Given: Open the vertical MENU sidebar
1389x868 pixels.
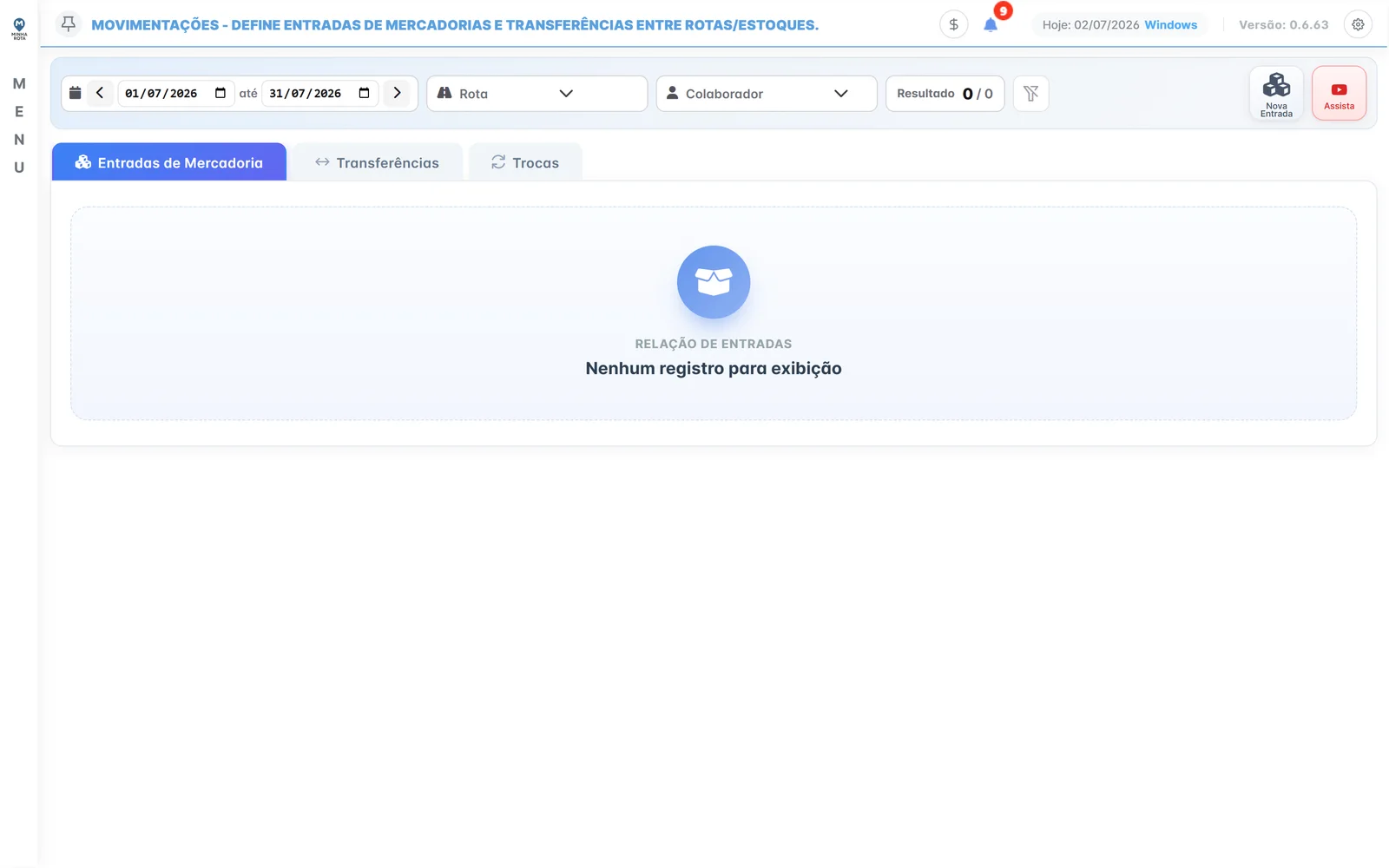Looking at the screenshot, I should pos(19,126).
